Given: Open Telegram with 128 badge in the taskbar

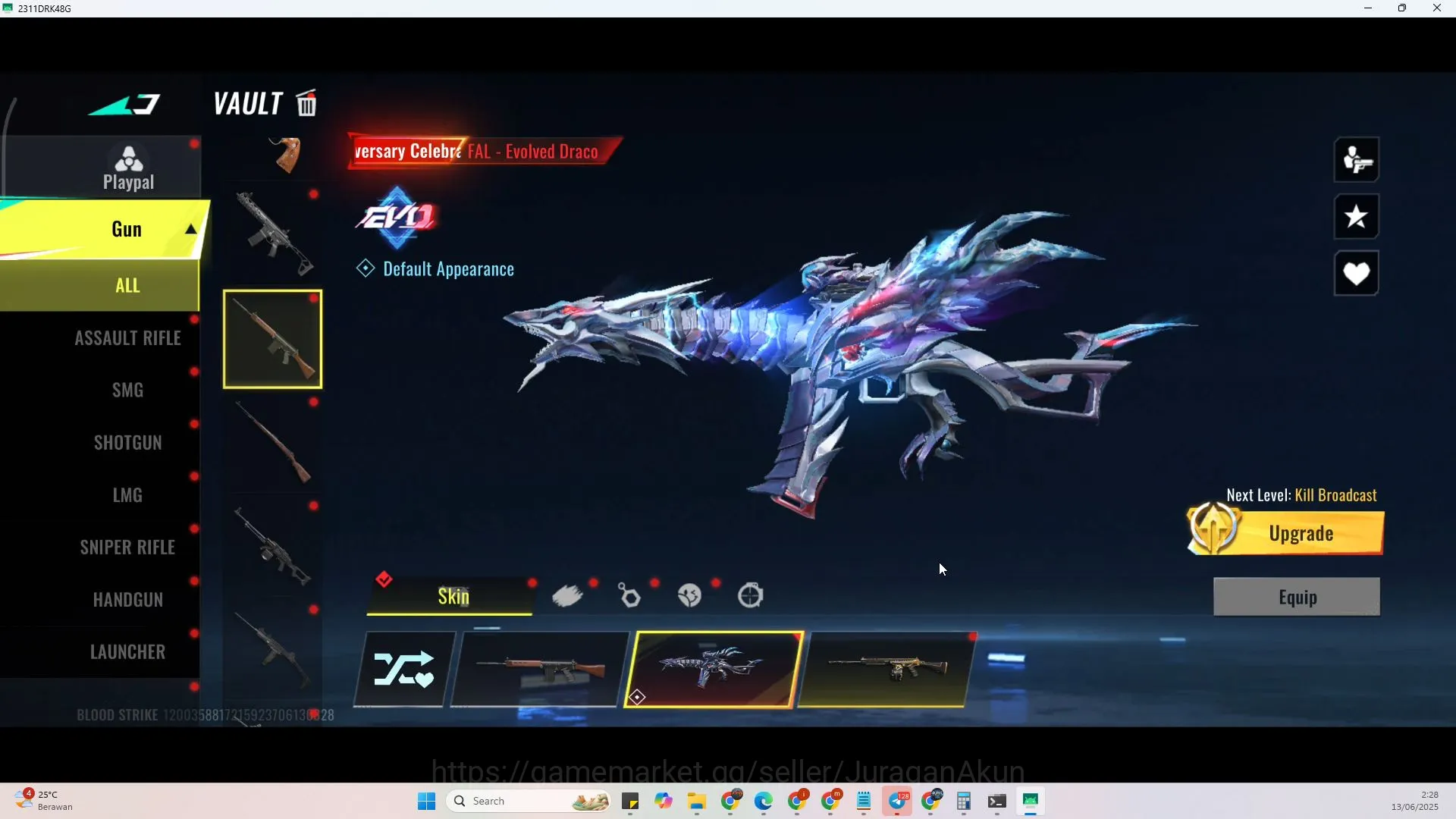Looking at the screenshot, I should click(x=897, y=802).
